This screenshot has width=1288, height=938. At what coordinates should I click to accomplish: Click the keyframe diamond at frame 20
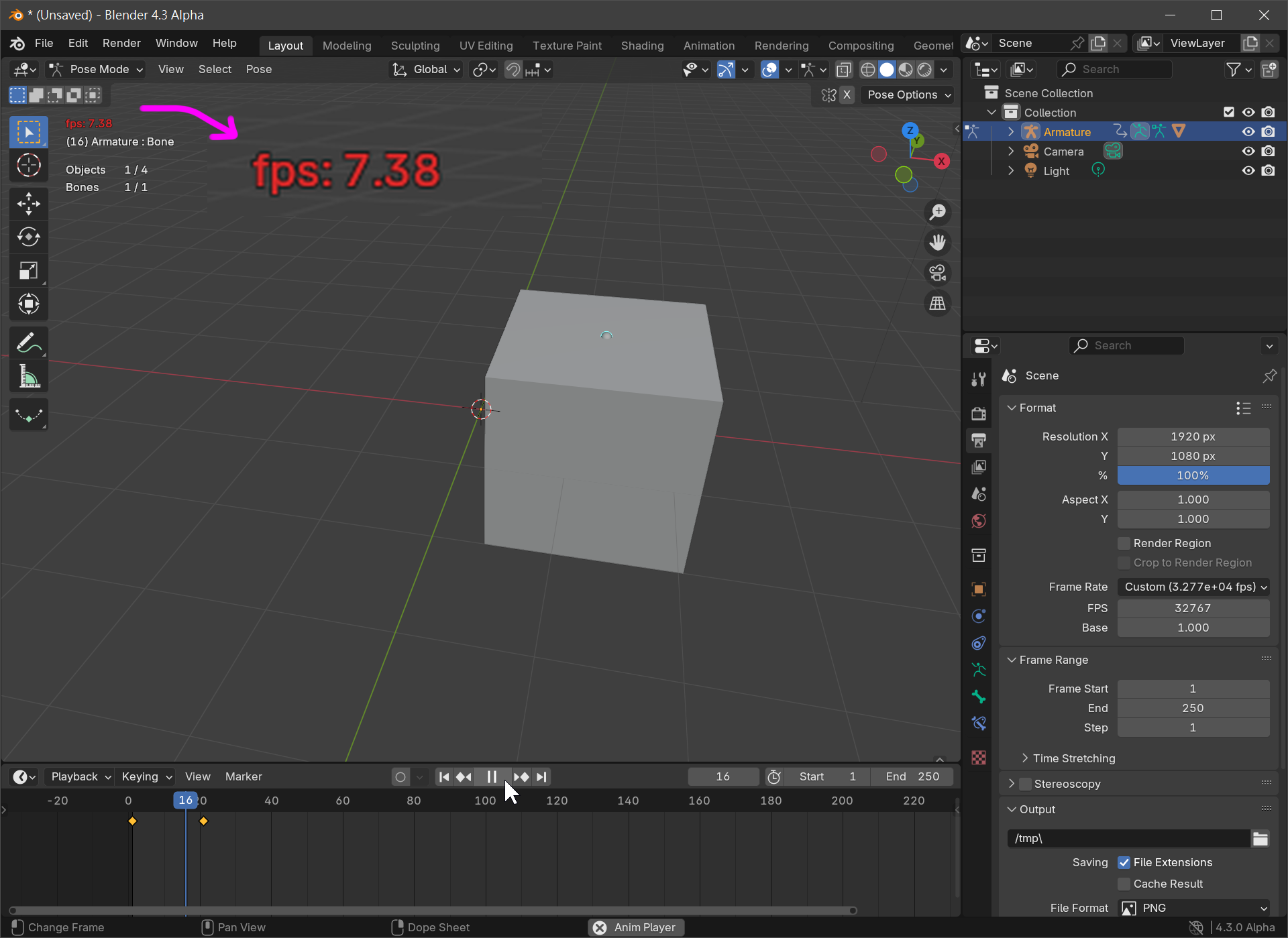[203, 821]
